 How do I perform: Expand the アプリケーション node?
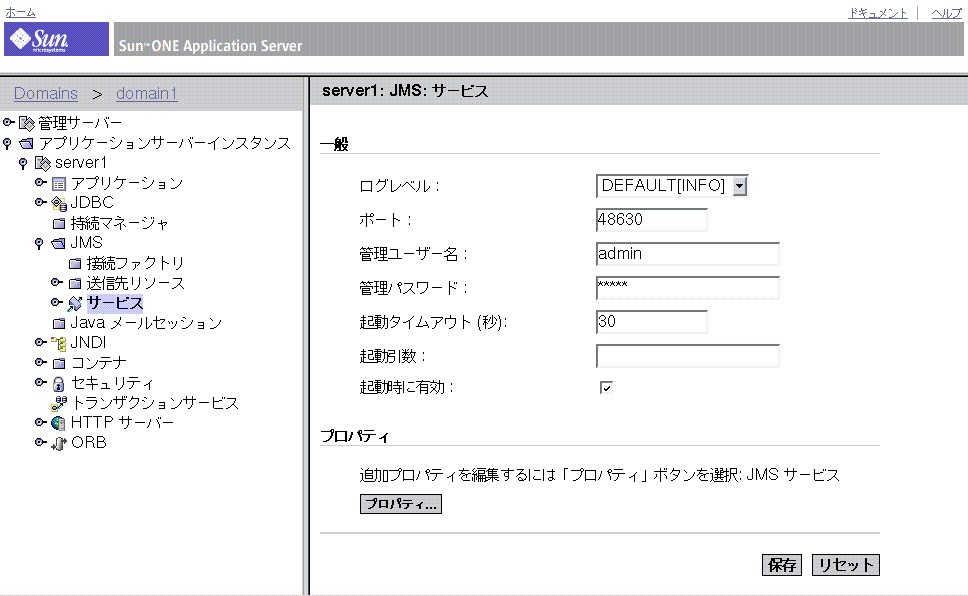(x=41, y=182)
